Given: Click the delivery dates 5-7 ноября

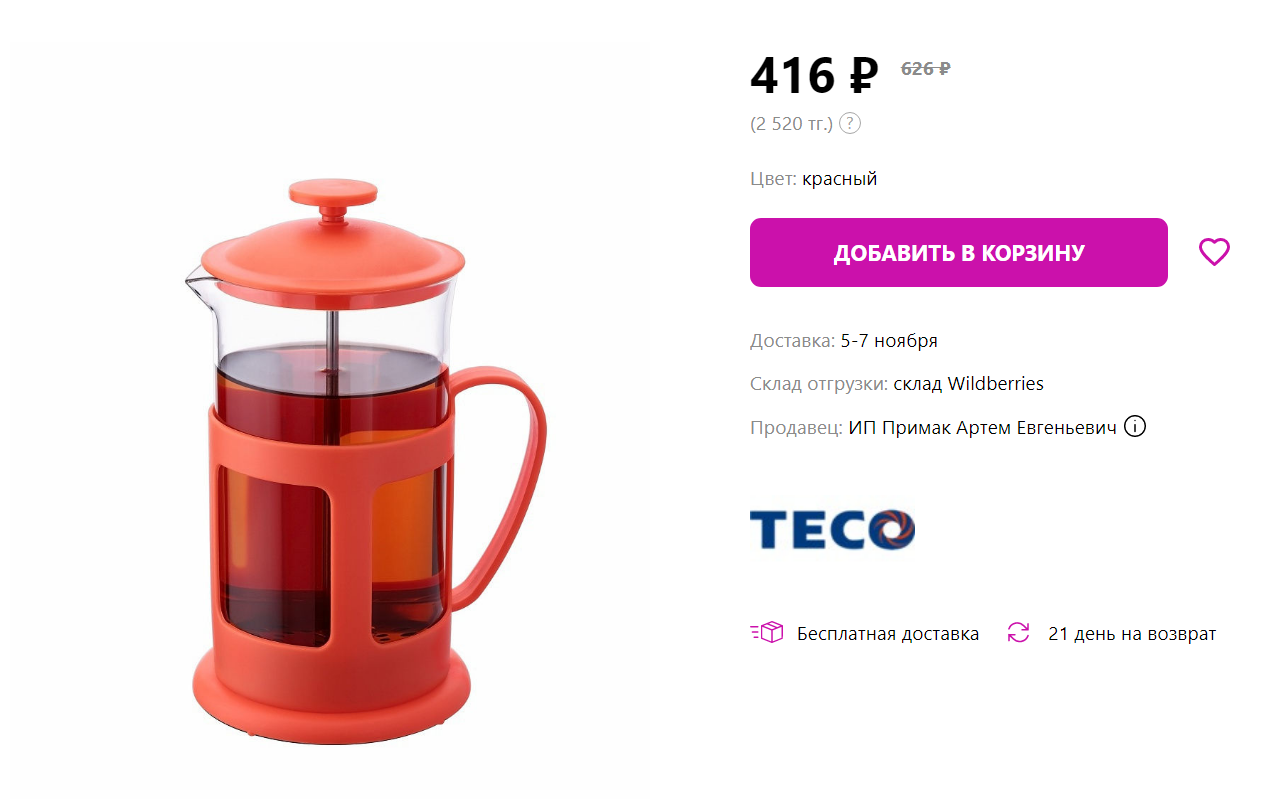Looking at the screenshot, I should (889, 341).
